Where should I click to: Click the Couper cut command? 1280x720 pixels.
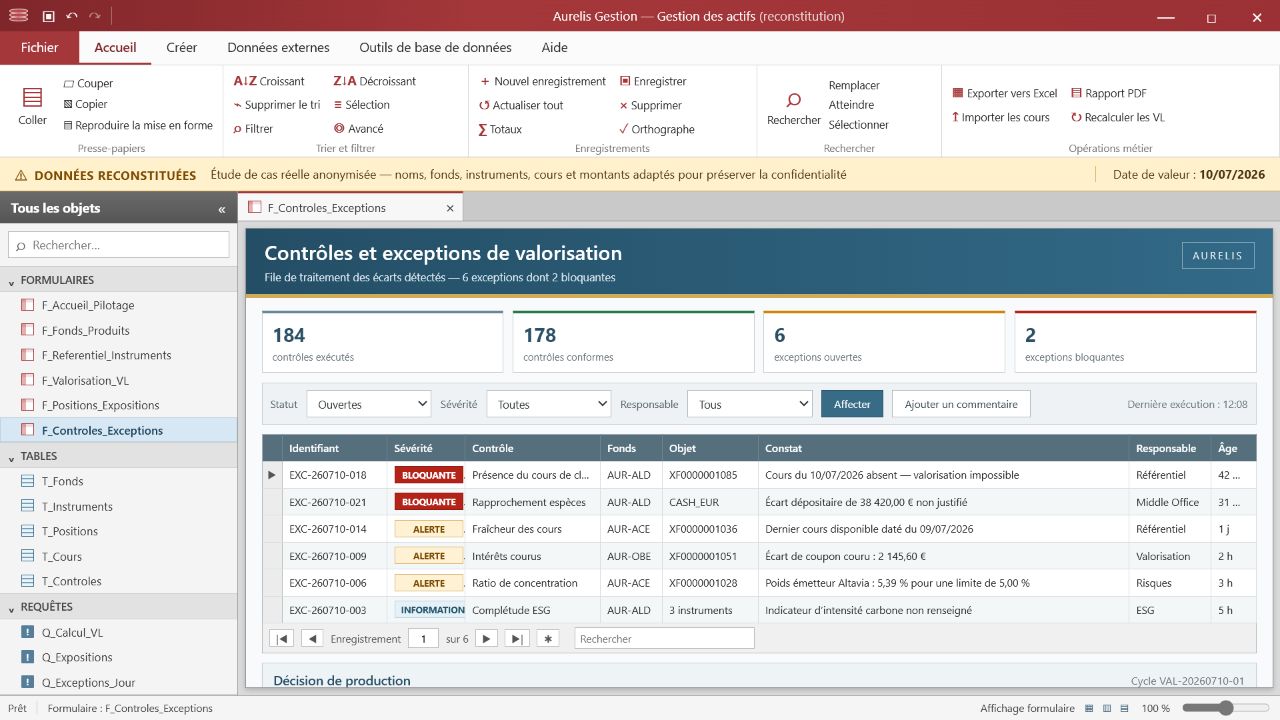click(88, 84)
